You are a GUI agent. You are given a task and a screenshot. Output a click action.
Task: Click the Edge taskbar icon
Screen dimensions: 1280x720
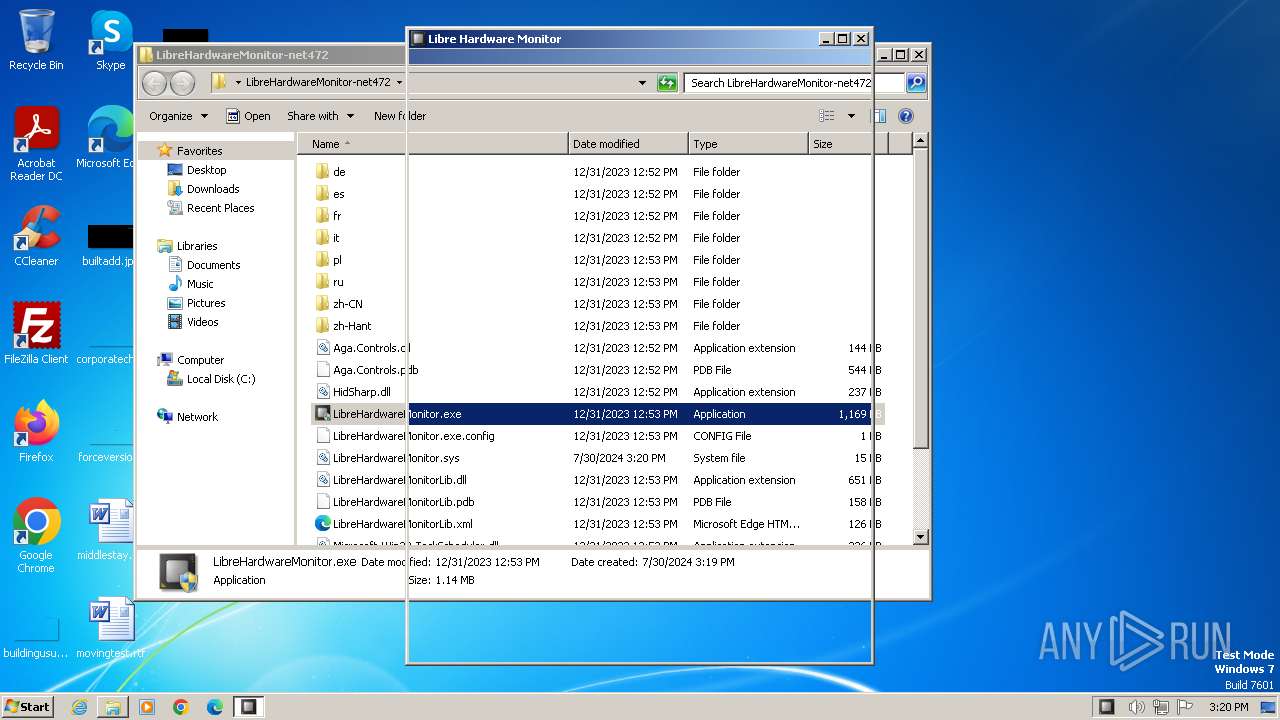(215, 707)
